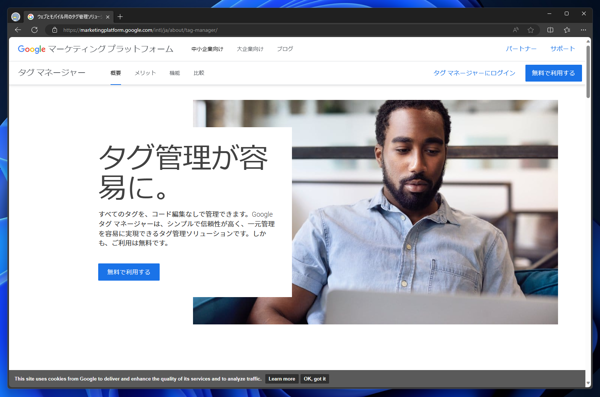Open split screen icon in toolbar
Screen dimensions: 600x397
click(550, 30)
